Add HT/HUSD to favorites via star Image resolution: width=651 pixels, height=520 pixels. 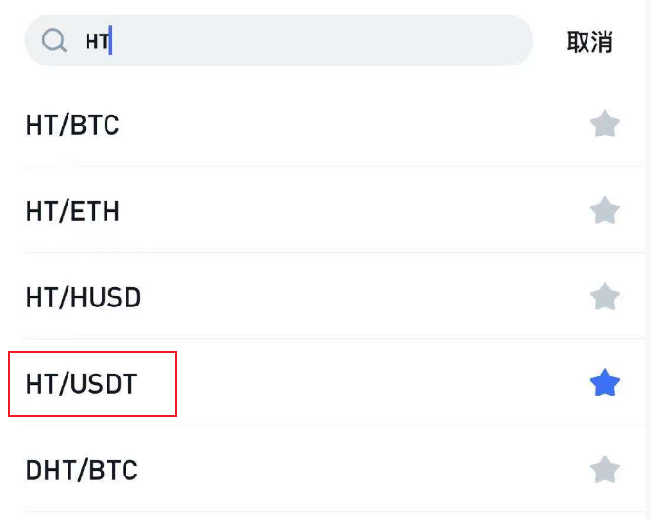coord(604,297)
